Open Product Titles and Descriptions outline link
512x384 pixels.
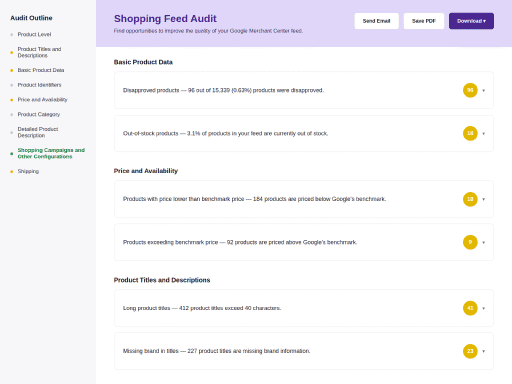pyautogui.click(x=39, y=52)
